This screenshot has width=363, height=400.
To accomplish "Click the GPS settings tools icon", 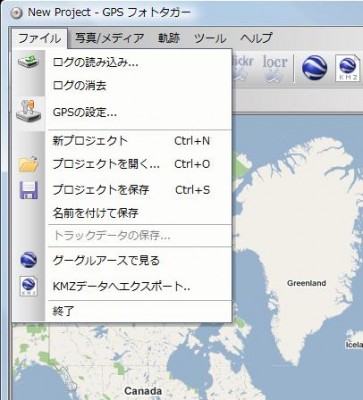I will pos(28,111).
